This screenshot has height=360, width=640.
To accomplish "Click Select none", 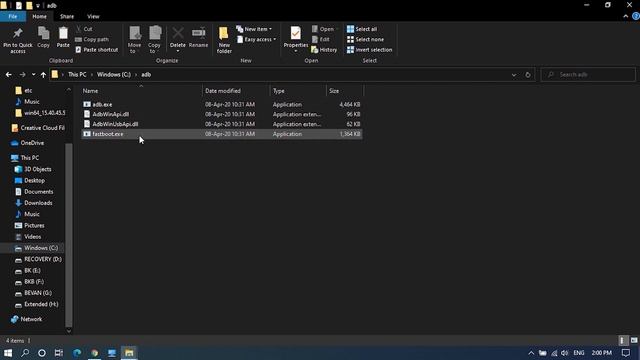I will pos(365,39).
